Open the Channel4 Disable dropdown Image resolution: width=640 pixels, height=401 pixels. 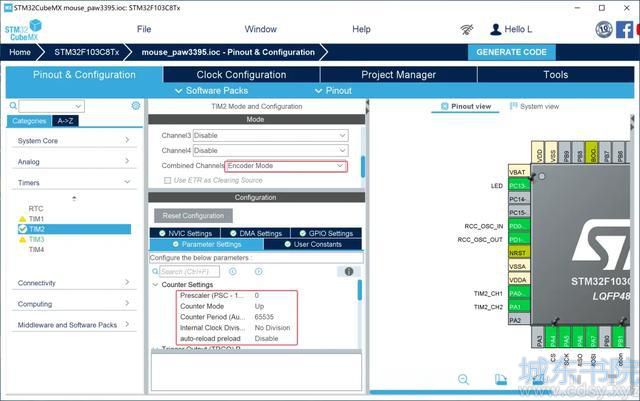(270, 151)
